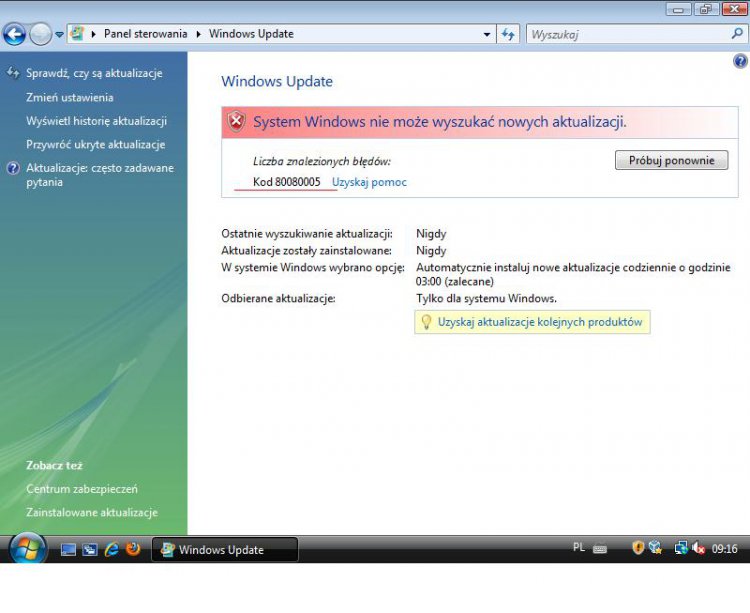This screenshot has height=613, width=750.
Task: Select Windows Update taskbar button
Action: 225,549
